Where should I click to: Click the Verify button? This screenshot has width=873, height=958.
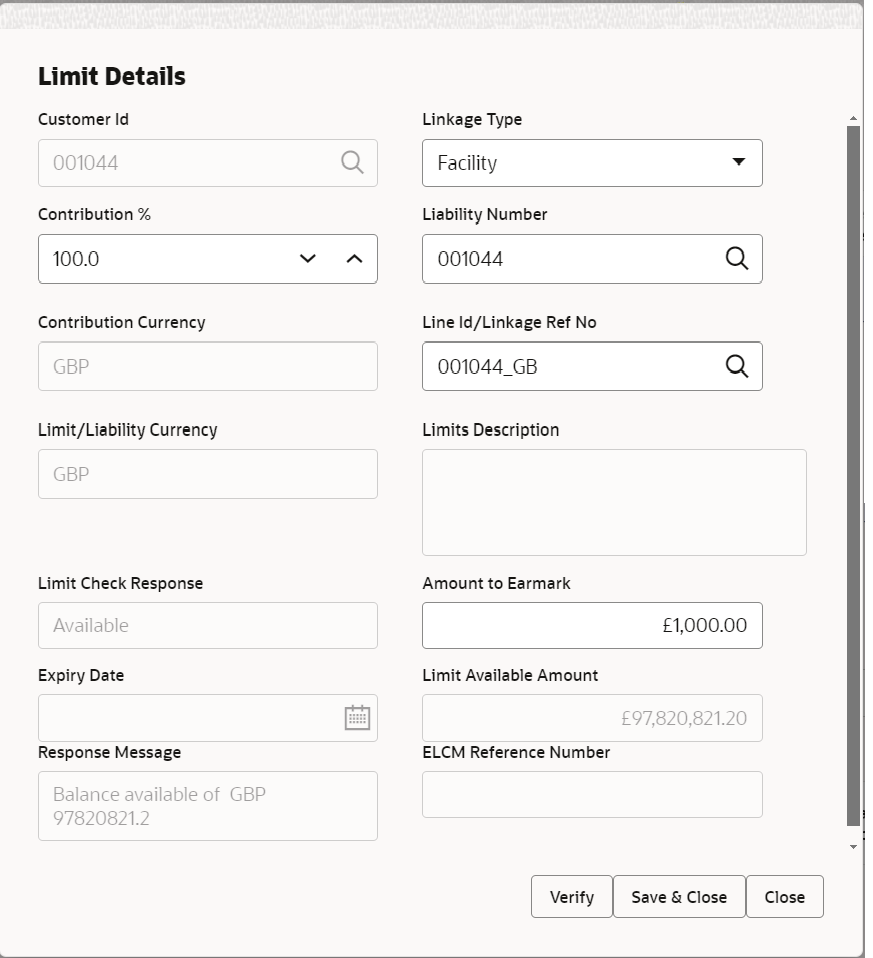pyautogui.click(x=572, y=896)
